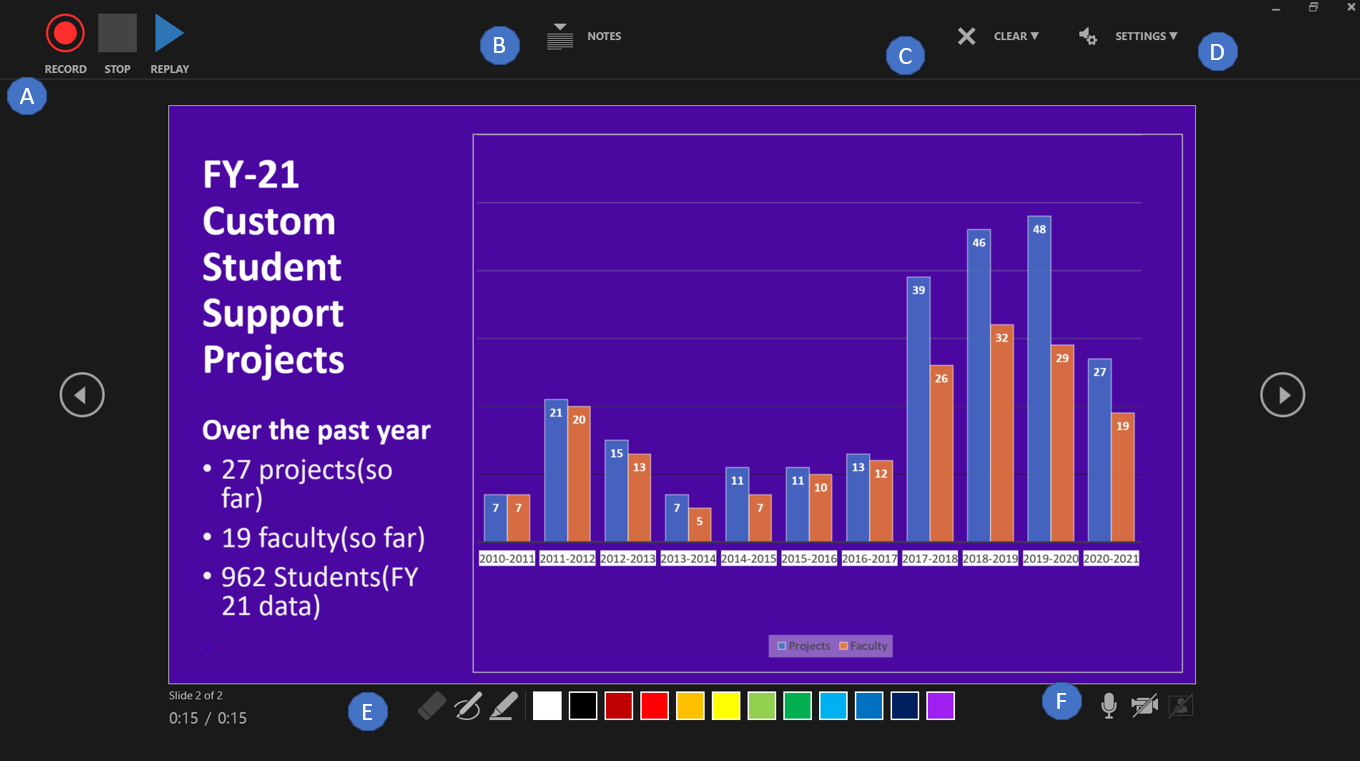Screen dimensions: 1360x761
Task: Click the X icon beside Clear
Action: click(x=966, y=36)
